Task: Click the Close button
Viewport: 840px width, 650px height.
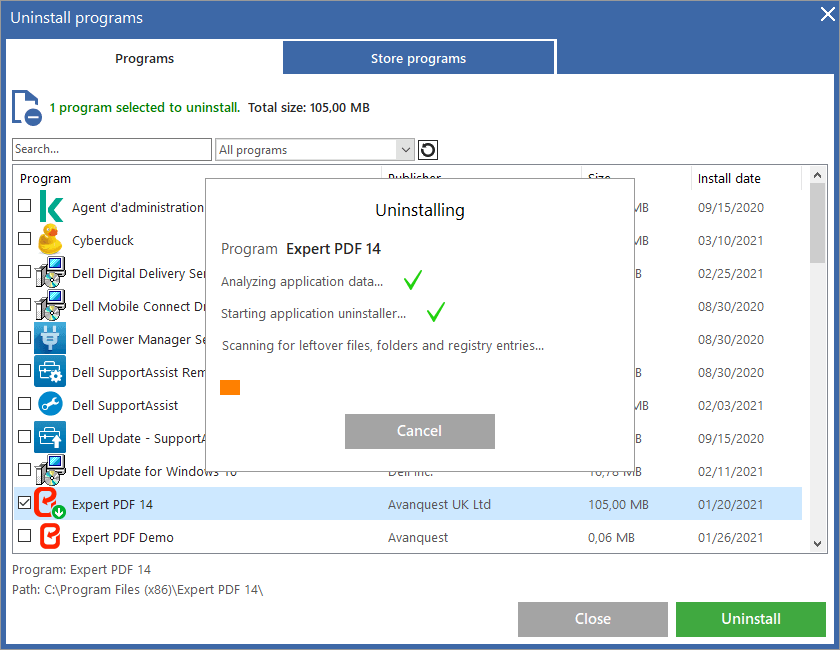Action: pos(593,619)
